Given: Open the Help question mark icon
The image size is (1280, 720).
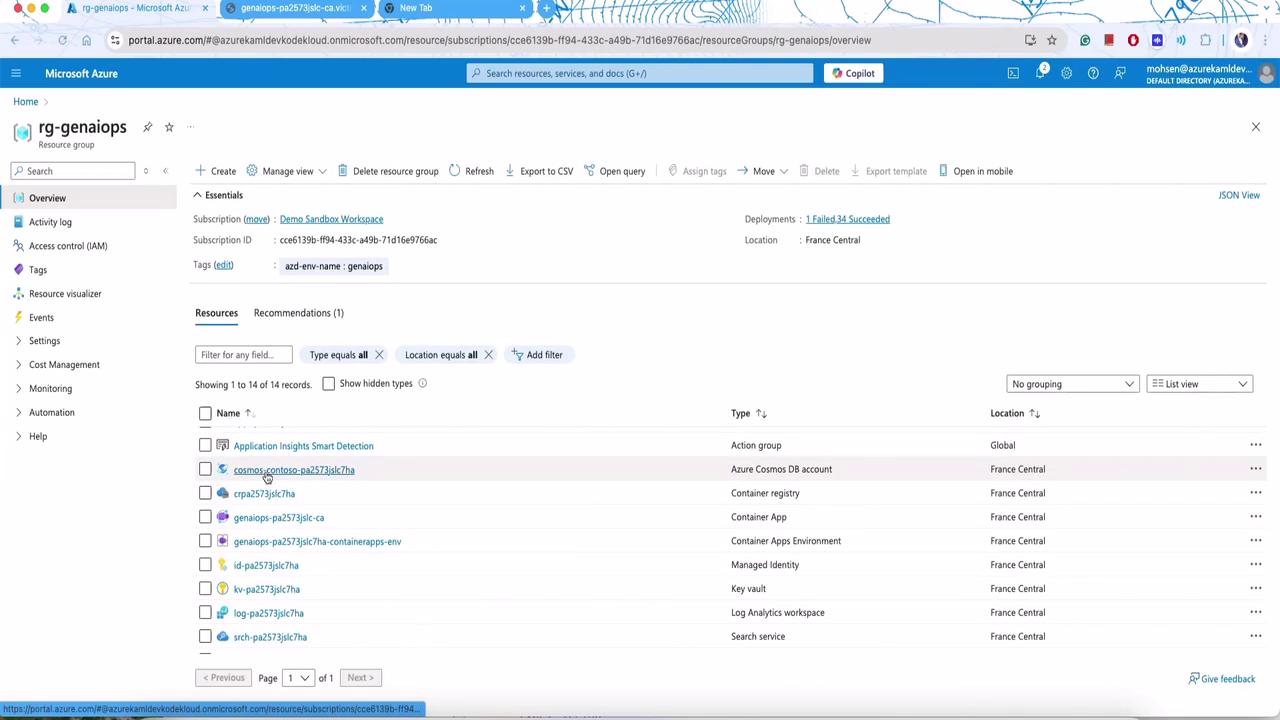Looking at the screenshot, I should coord(1093,73).
